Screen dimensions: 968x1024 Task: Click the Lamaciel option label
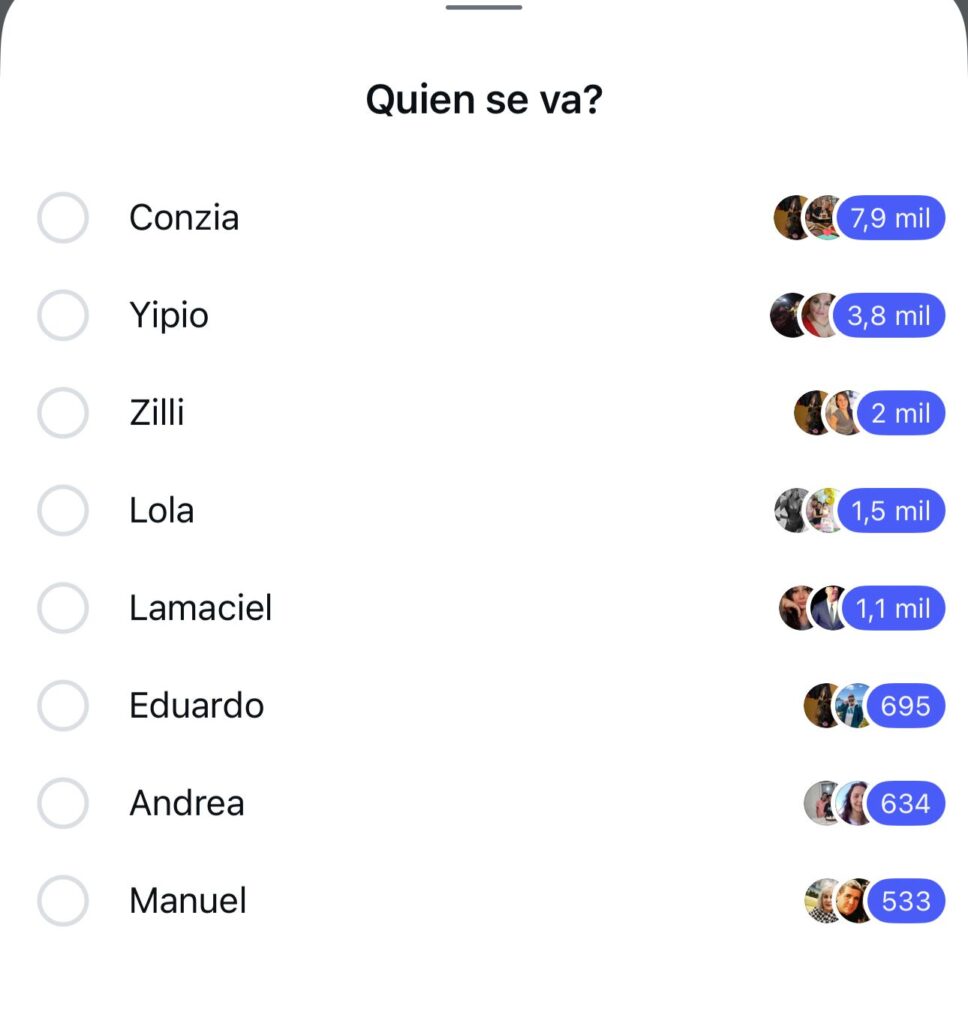(x=200, y=608)
